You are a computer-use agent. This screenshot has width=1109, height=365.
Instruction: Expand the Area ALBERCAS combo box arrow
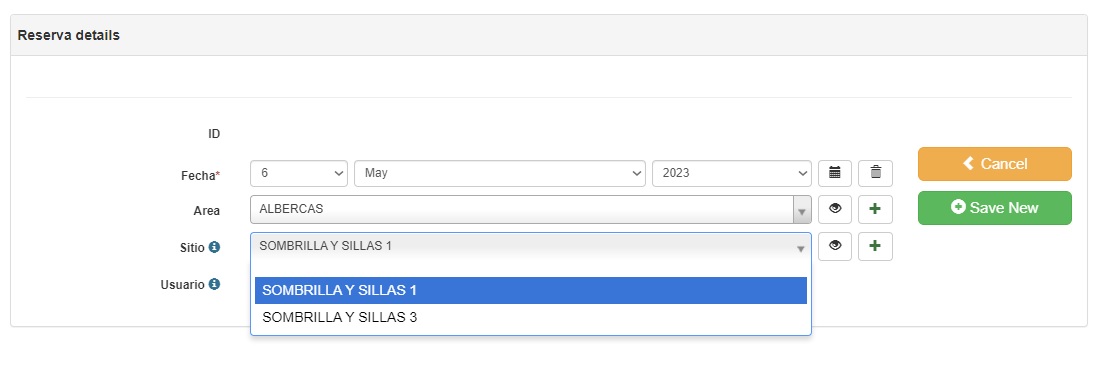point(801,210)
